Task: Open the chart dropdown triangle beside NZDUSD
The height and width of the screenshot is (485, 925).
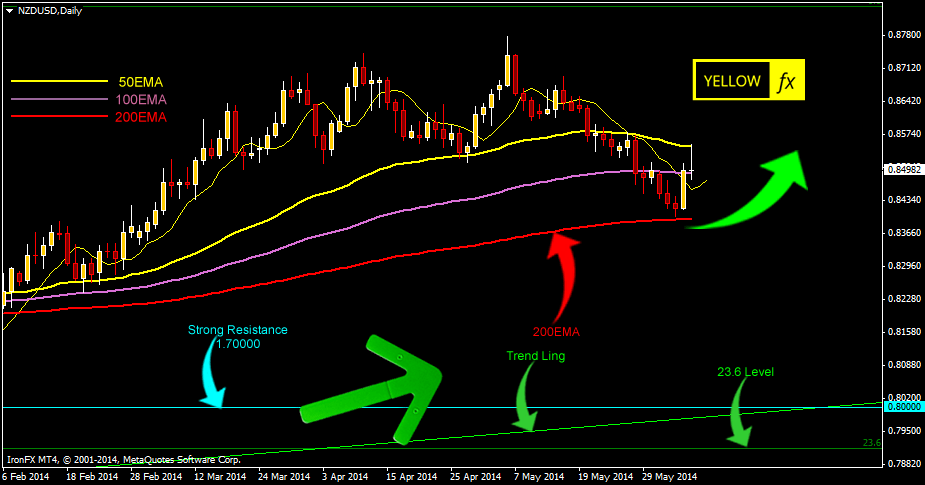Action: [9, 9]
